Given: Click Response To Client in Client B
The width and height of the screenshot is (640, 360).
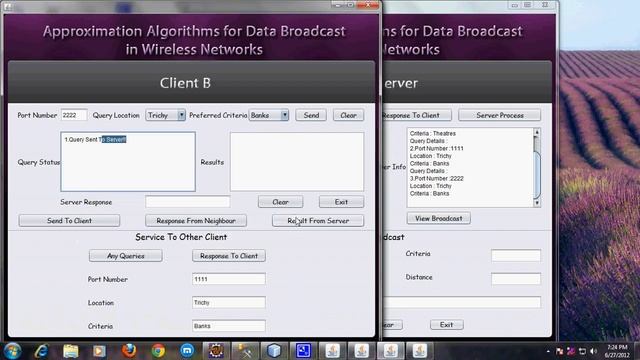Looking at the screenshot, I should [229, 256].
